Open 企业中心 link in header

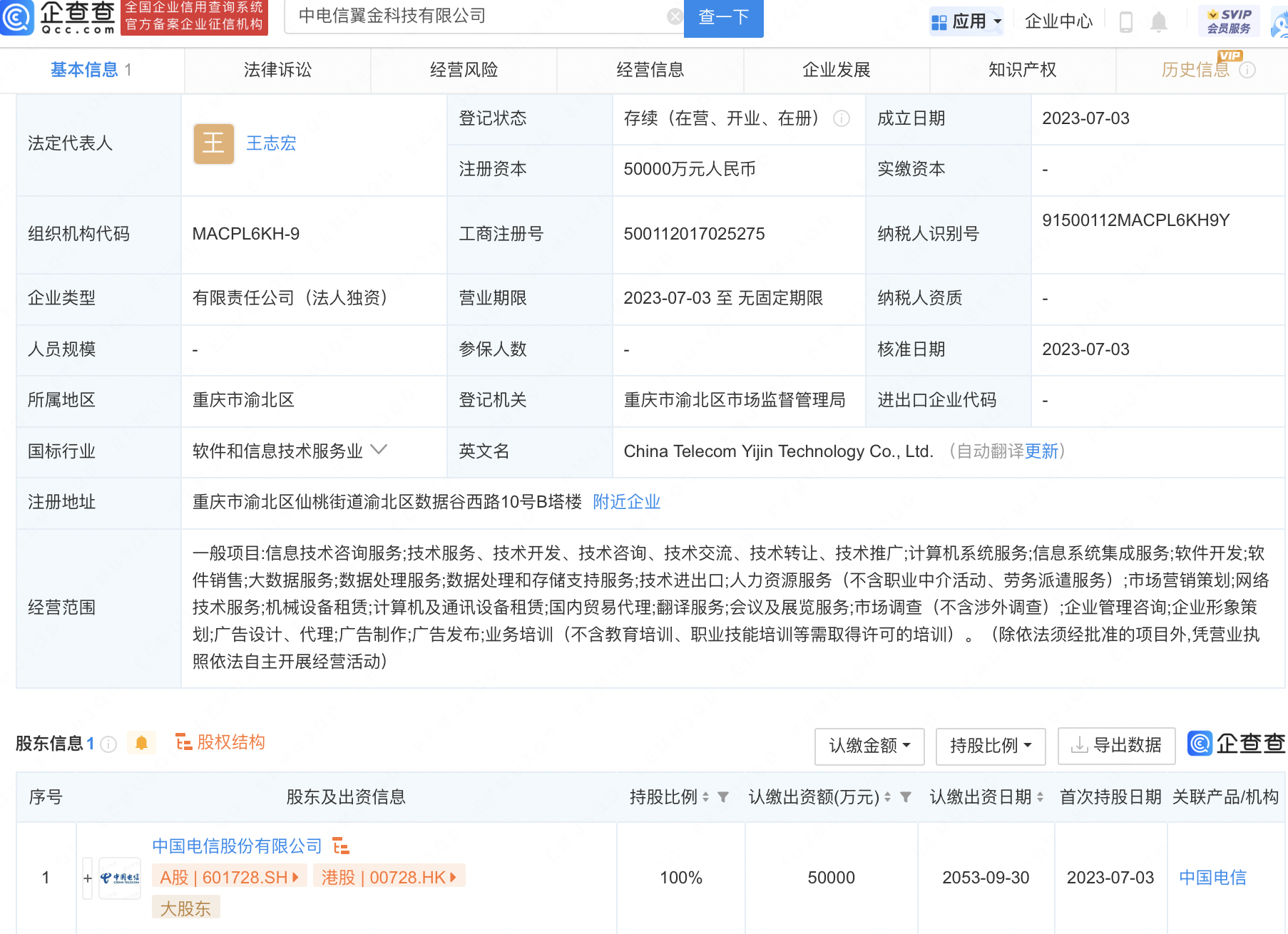[1058, 22]
